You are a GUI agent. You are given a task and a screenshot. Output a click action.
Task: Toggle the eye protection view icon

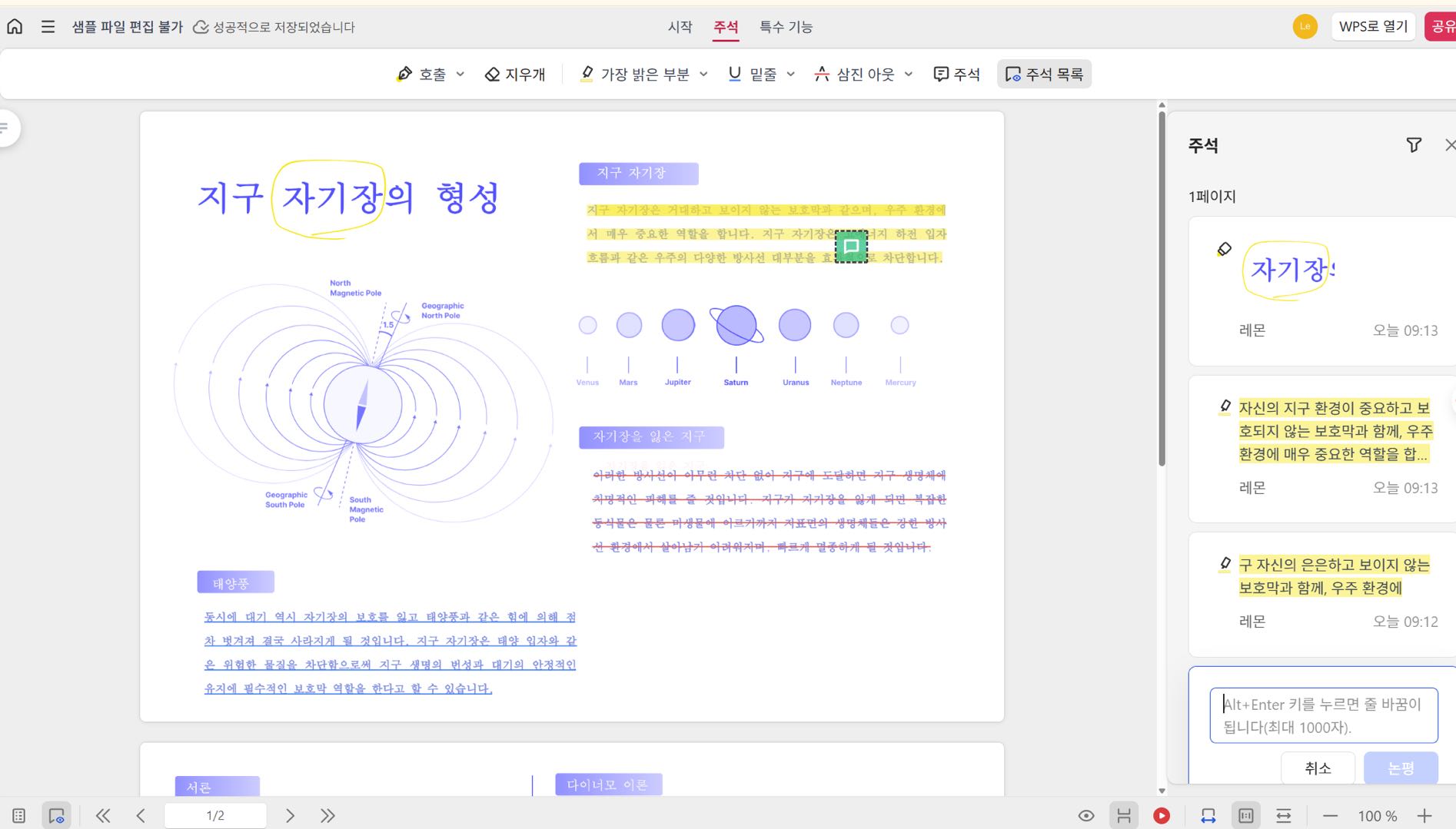tap(1085, 815)
